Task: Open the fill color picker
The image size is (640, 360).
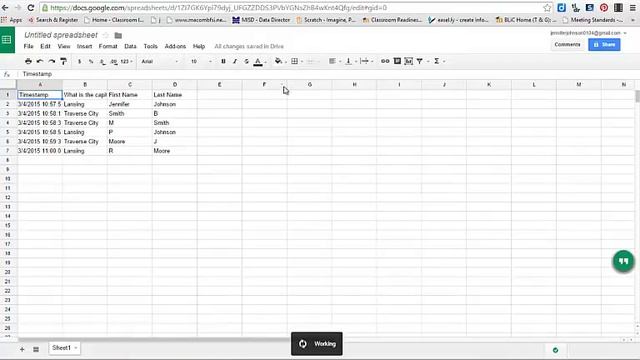Action: (280, 61)
